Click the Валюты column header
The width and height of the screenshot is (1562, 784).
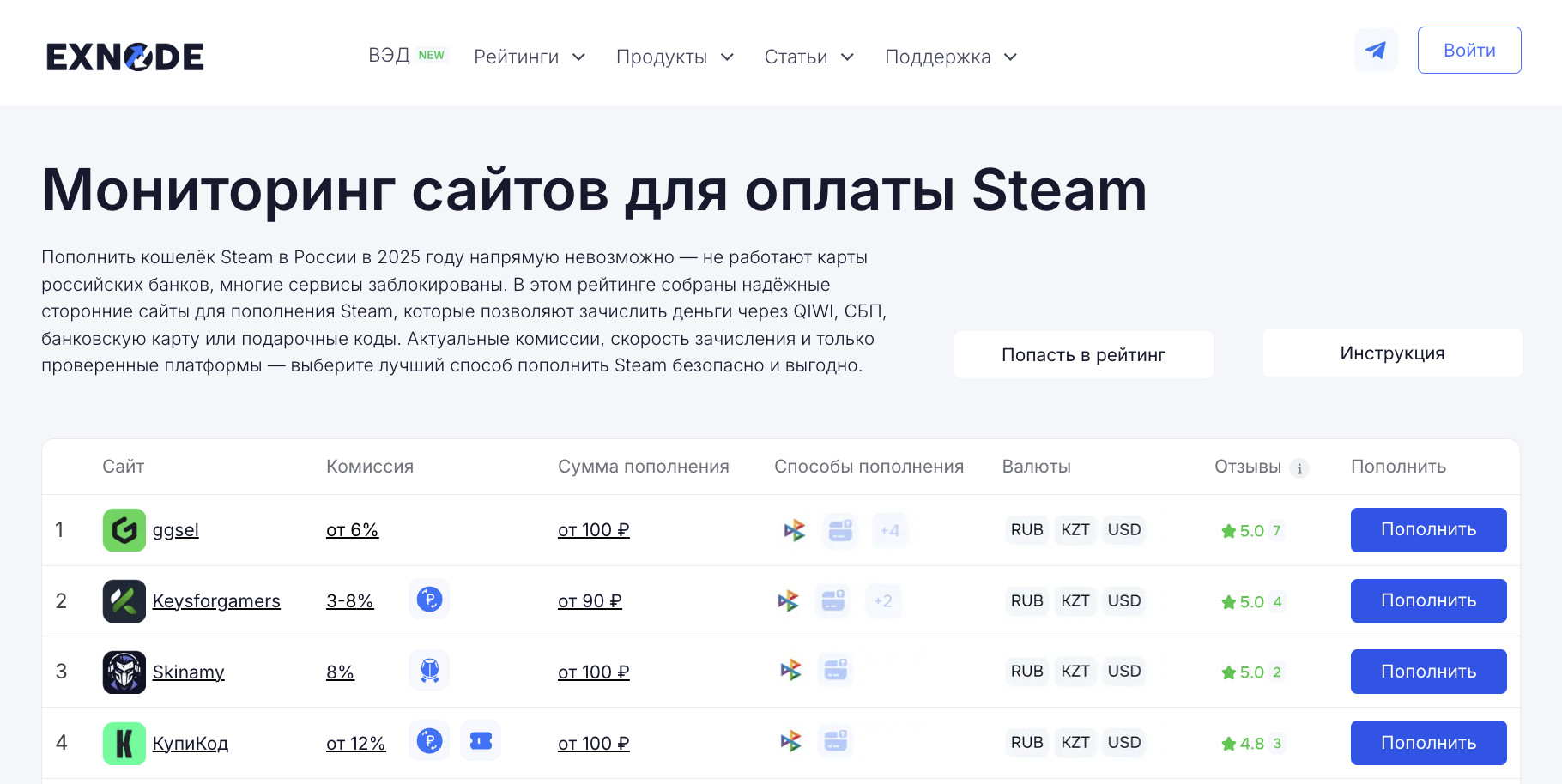(x=1037, y=467)
